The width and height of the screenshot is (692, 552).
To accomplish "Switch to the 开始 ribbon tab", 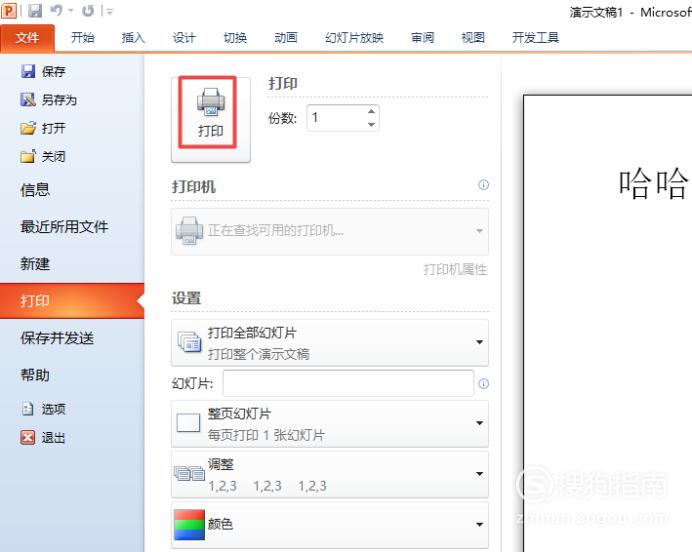I will pyautogui.click(x=83, y=38).
